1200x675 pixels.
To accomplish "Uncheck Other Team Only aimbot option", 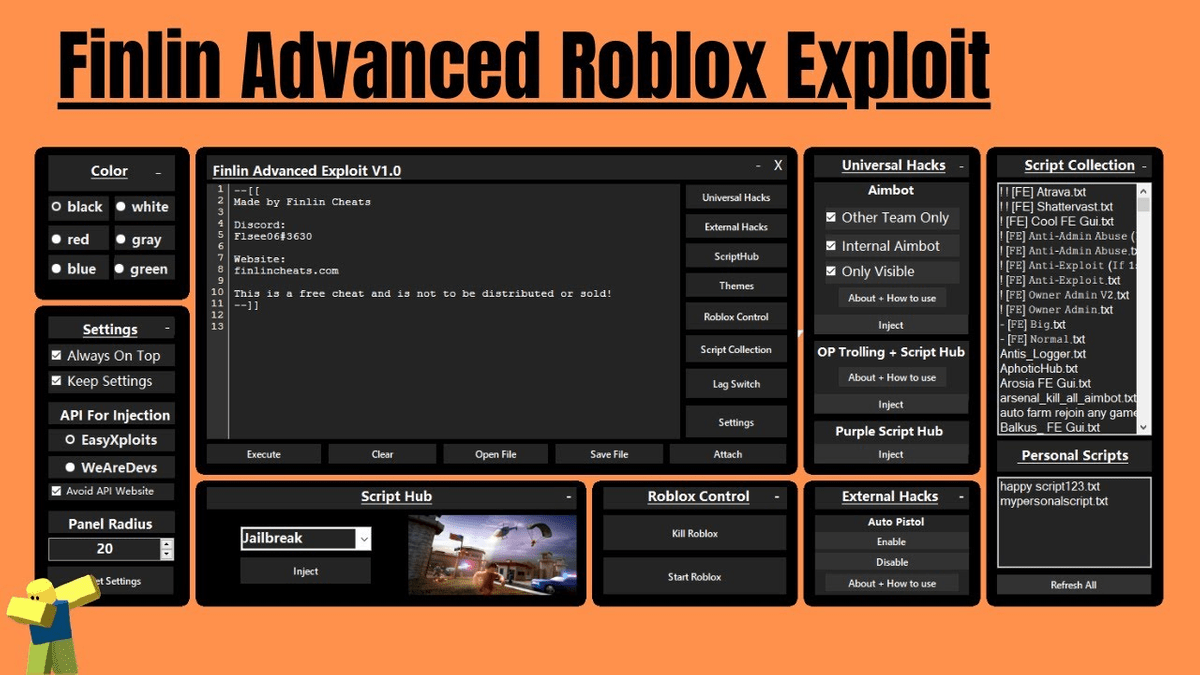I will [831, 217].
